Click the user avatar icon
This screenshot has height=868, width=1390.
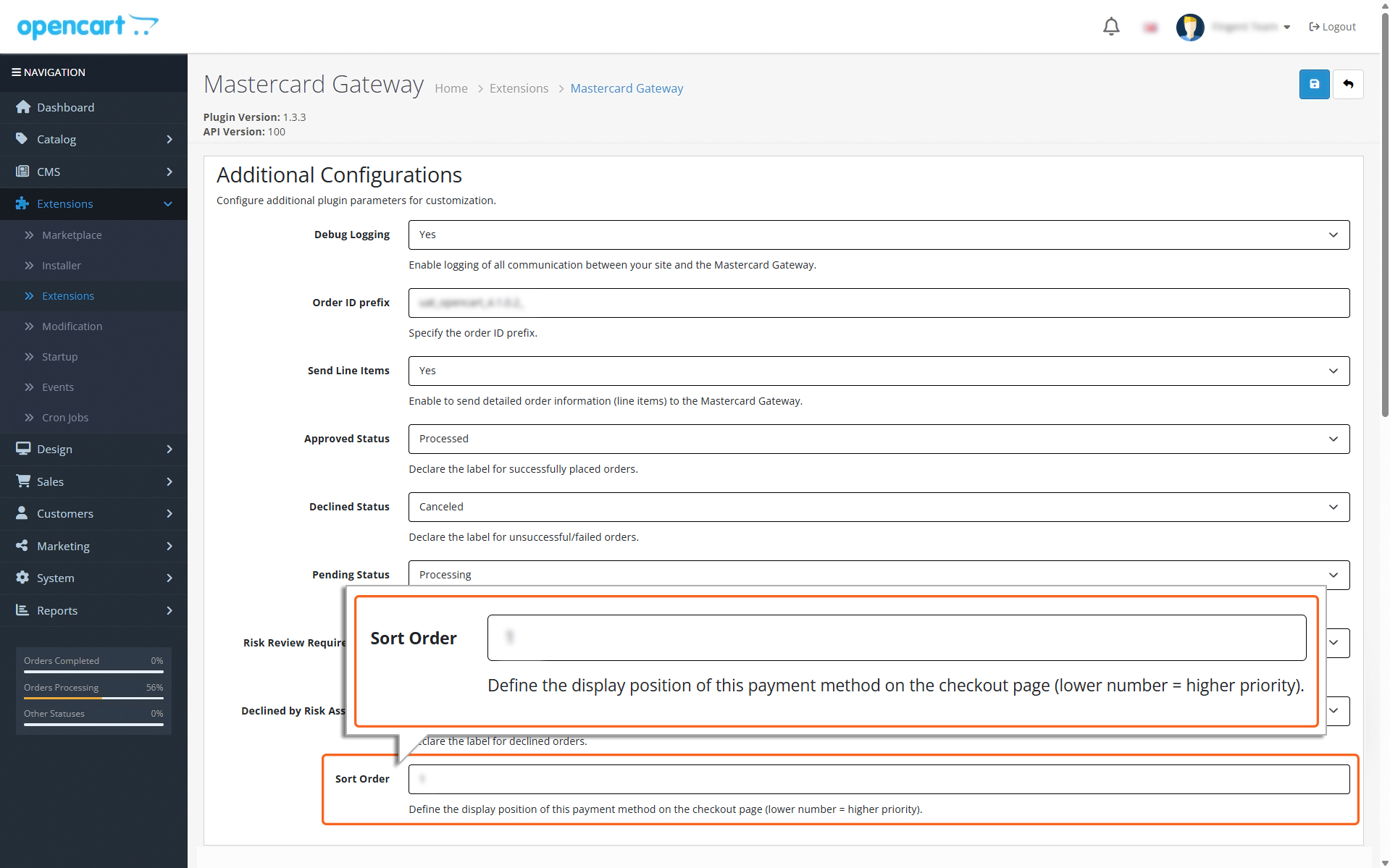pyautogui.click(x=1190, y=27)
